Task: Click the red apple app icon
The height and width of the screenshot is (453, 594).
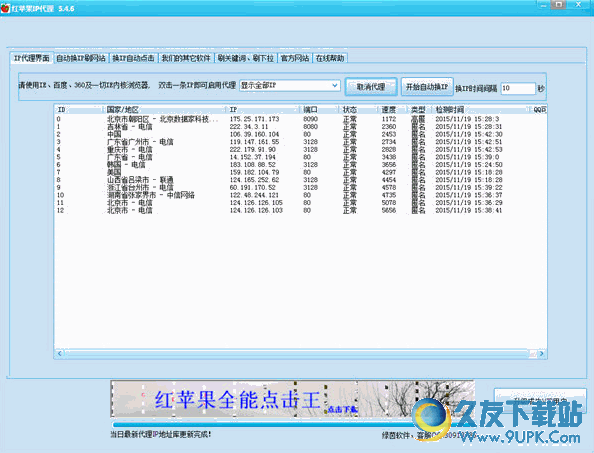Action: (5, 8)
